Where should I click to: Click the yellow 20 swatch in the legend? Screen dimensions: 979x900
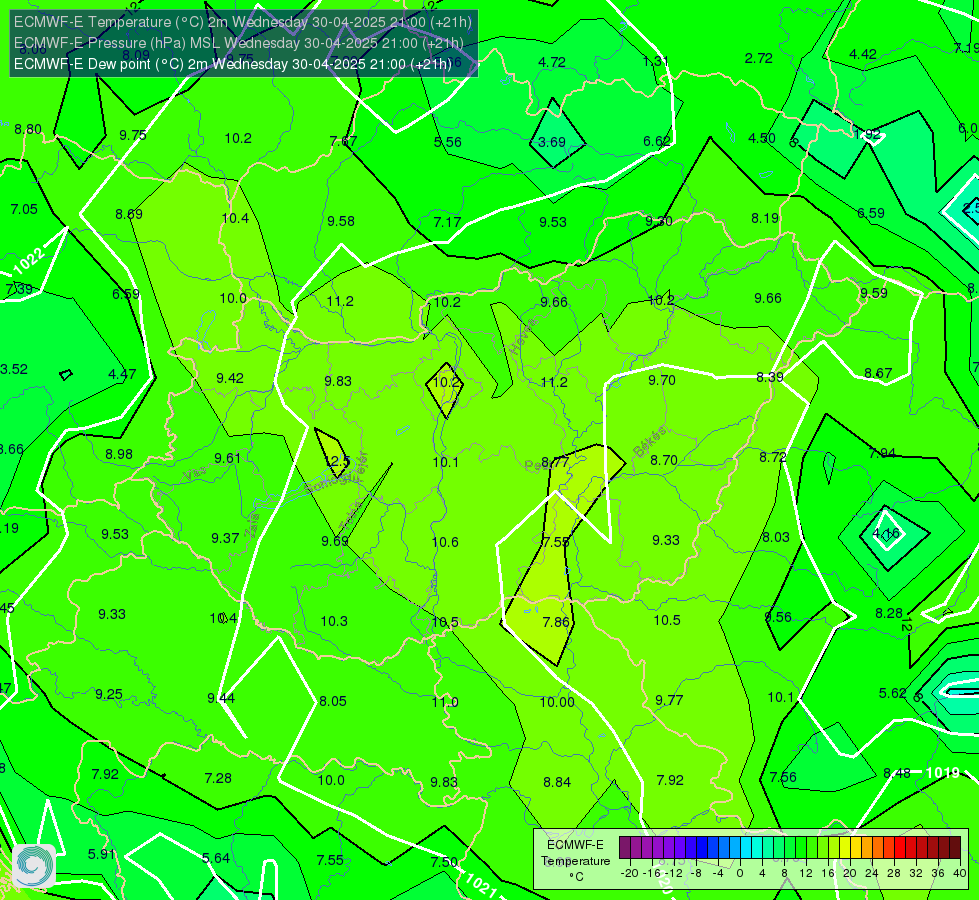point(845,848)
